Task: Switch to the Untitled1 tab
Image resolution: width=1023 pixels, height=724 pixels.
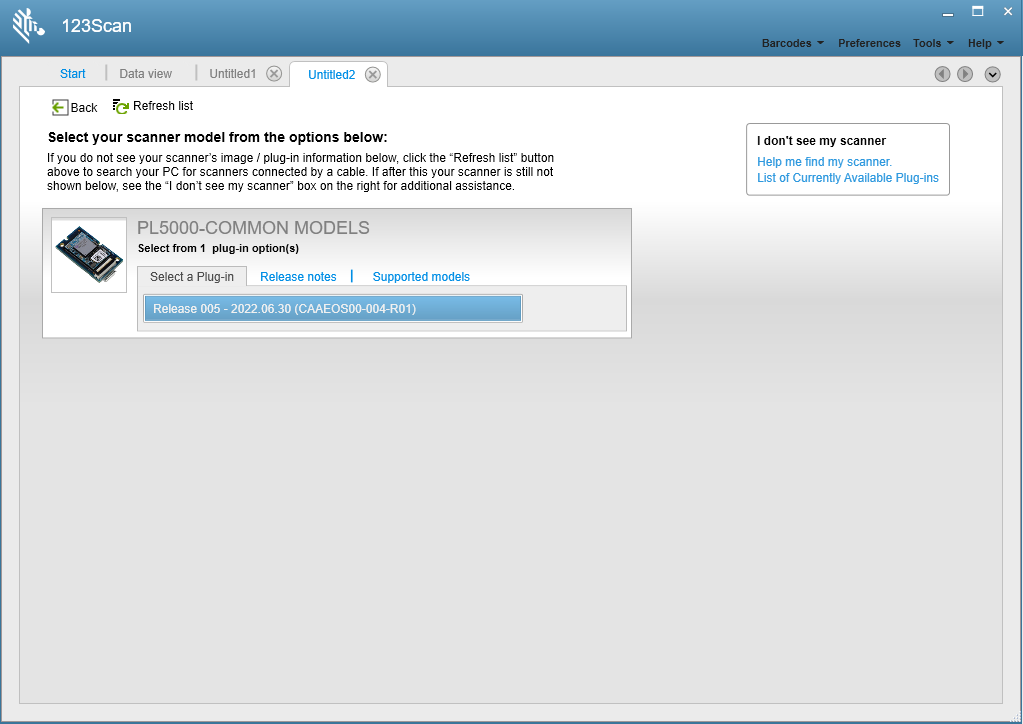Action: click(x=233, y=74)
